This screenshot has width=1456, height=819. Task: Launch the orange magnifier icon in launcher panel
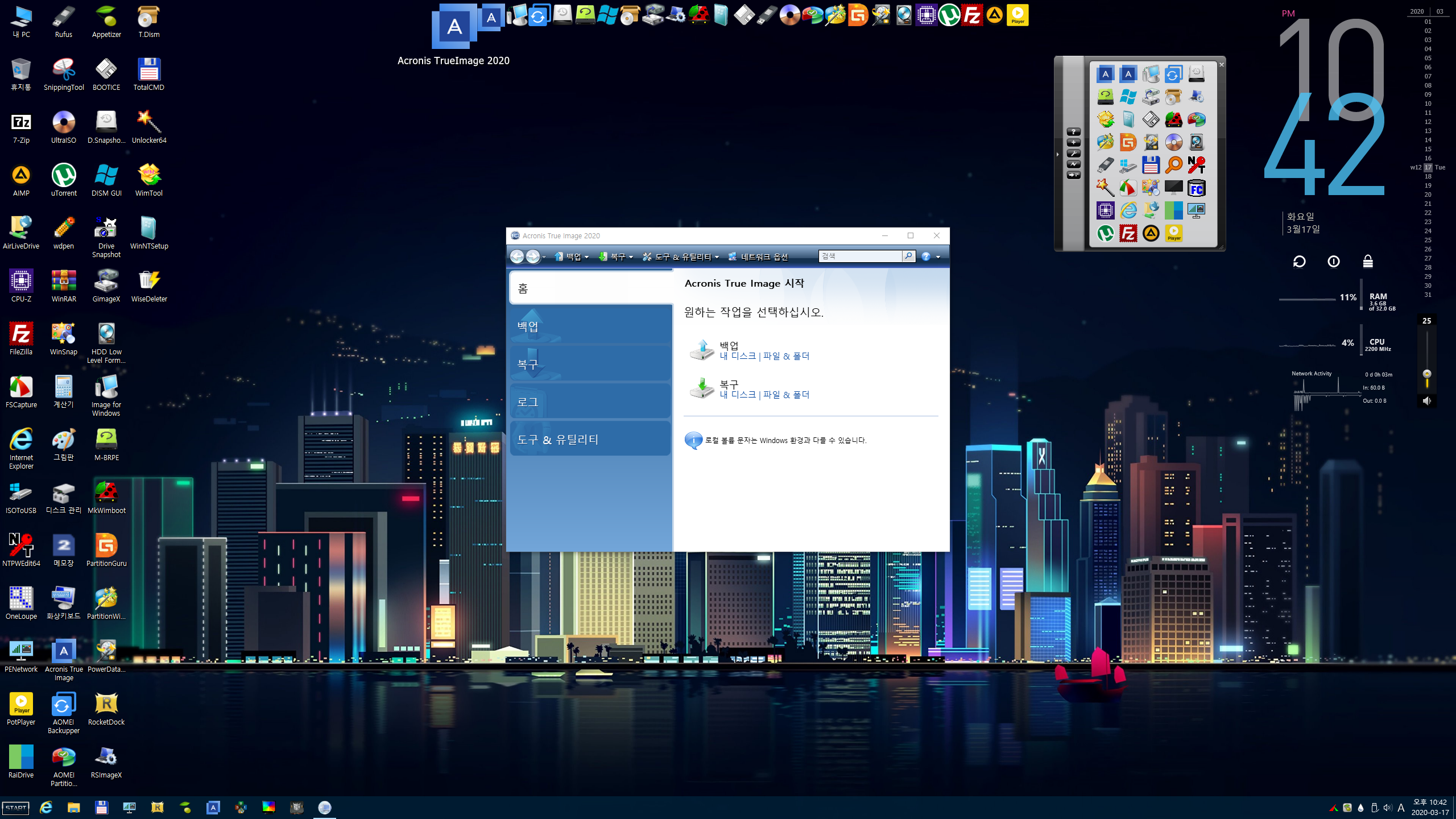click(x=1173, y=165)
